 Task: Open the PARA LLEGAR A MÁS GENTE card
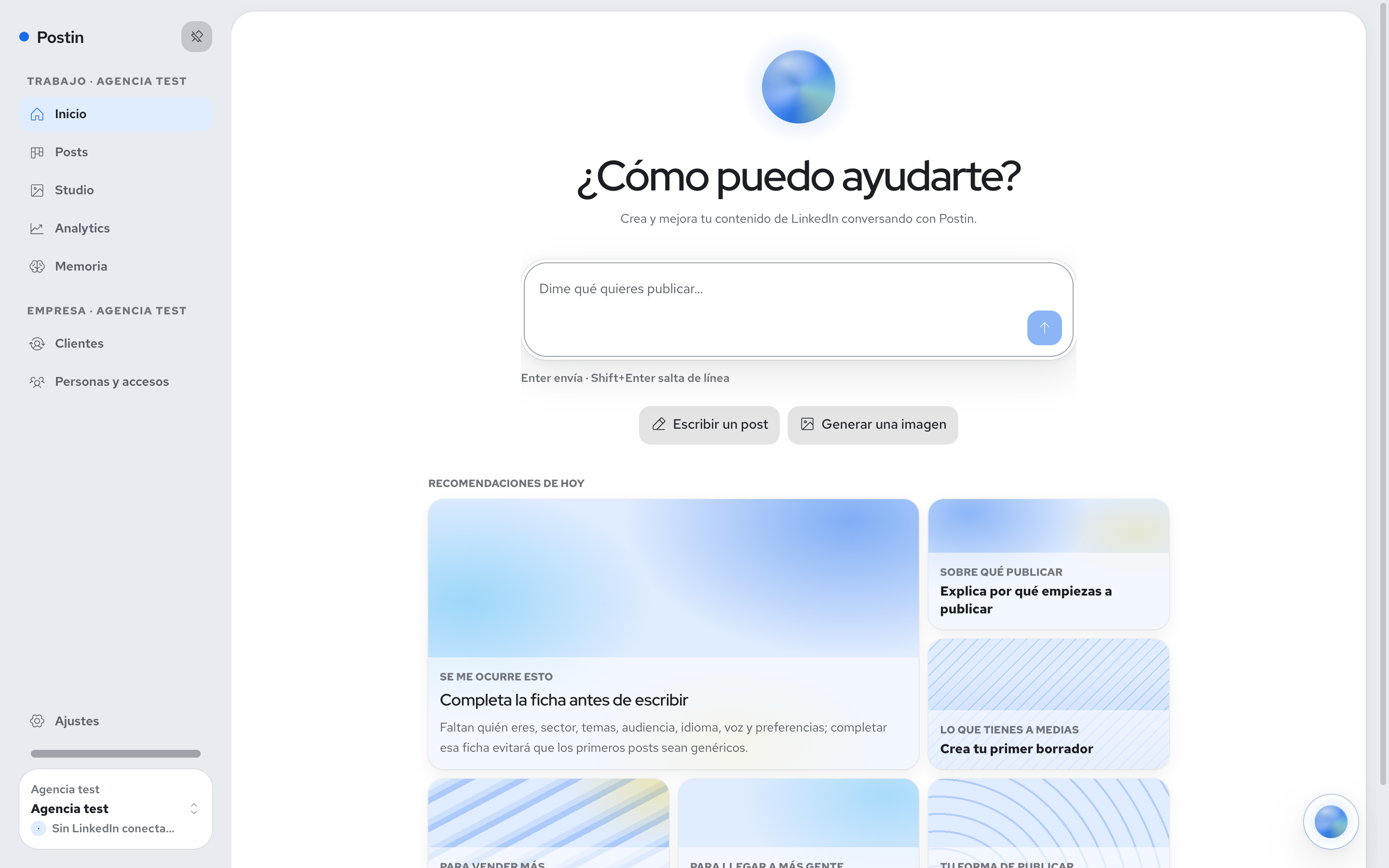798,823
